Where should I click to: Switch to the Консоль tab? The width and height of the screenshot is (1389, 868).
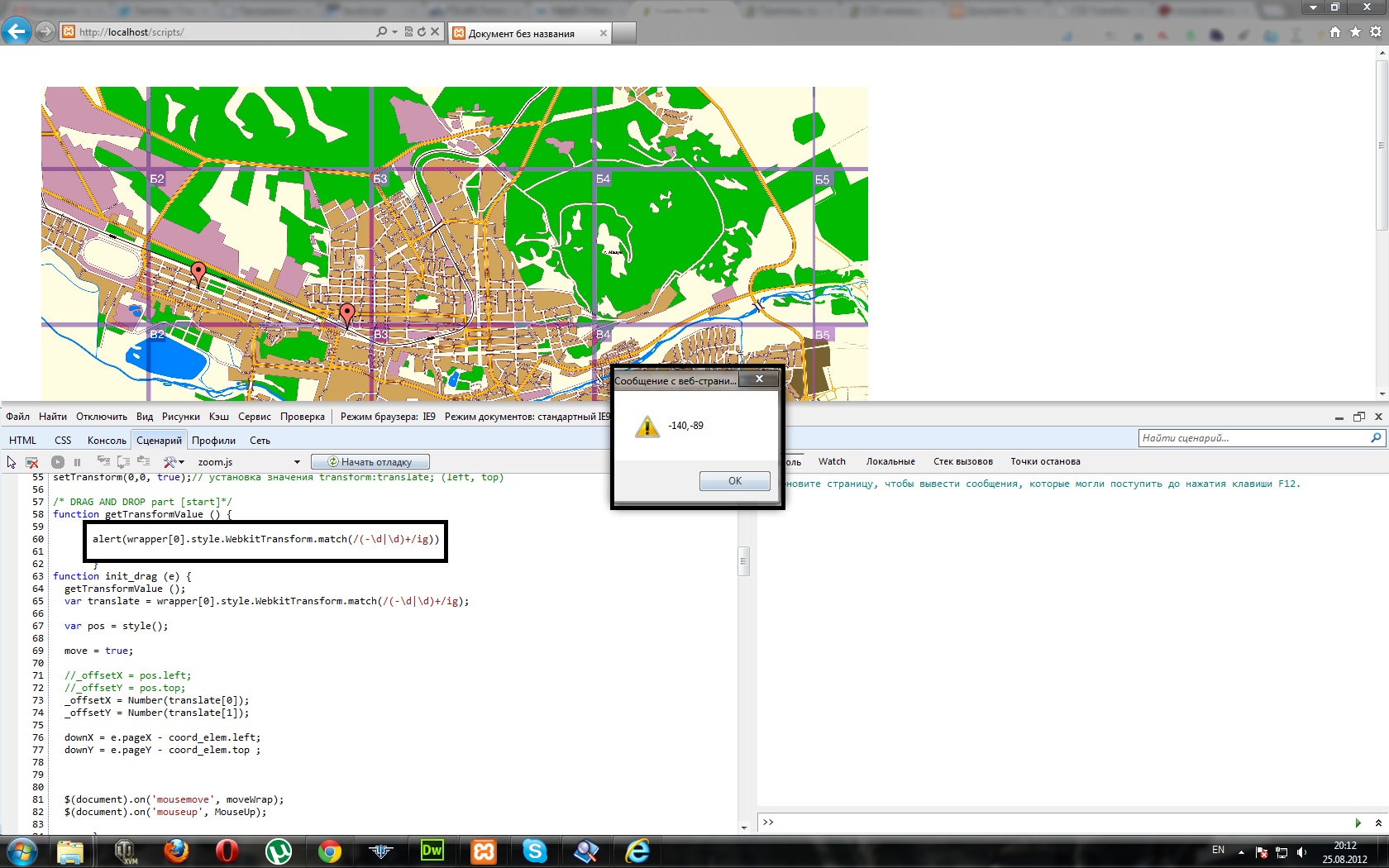107,441
